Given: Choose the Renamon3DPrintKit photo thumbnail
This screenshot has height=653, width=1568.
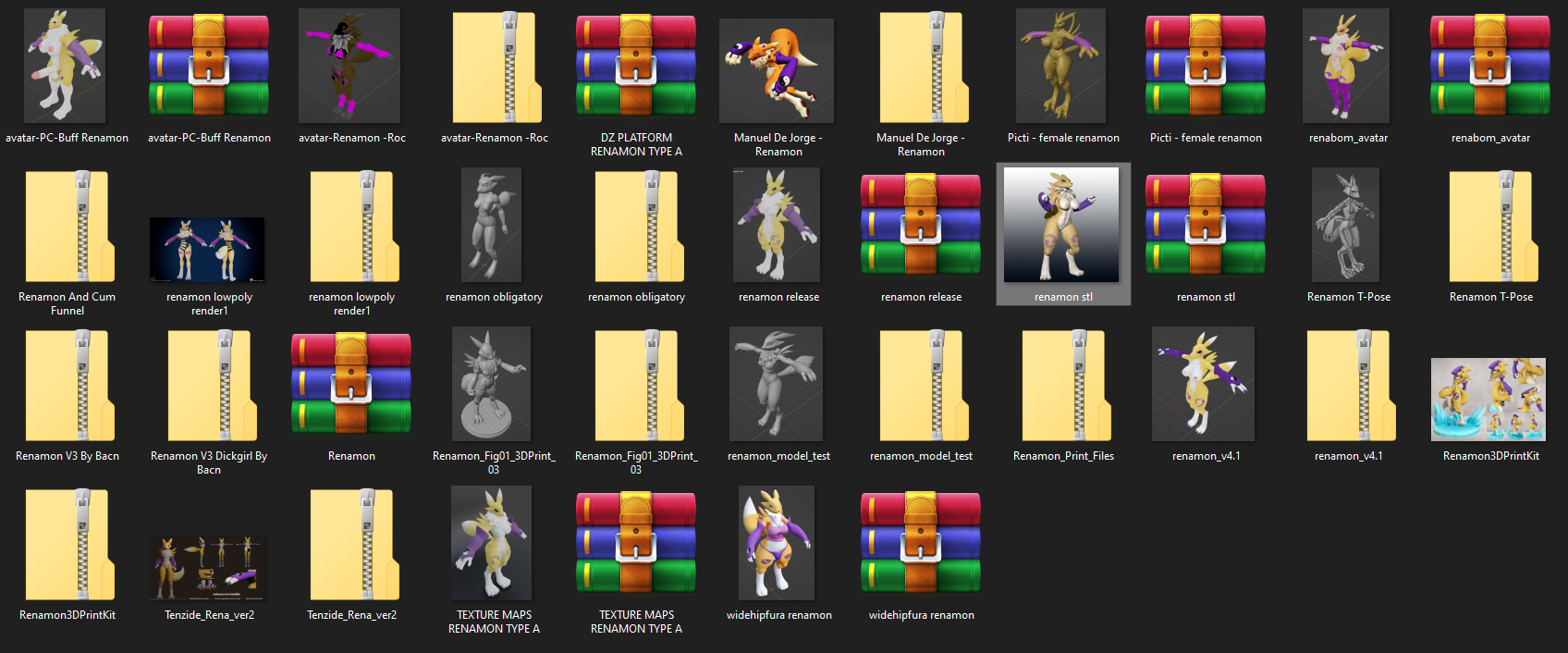Looking at the screenshot, I should (x=1488, y=400).
